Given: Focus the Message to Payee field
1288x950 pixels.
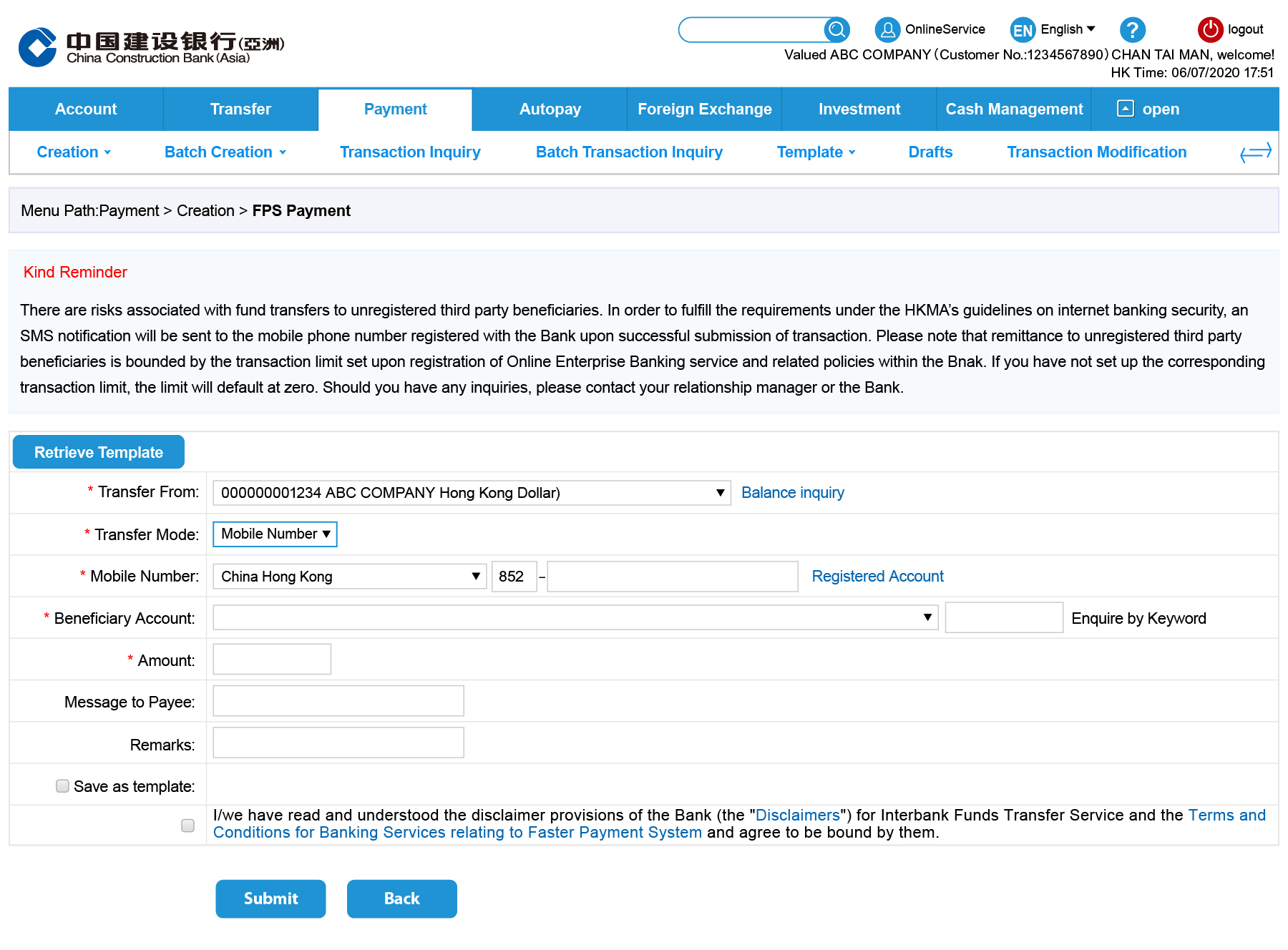Looking at the screenshot, I should coord(338,700).
